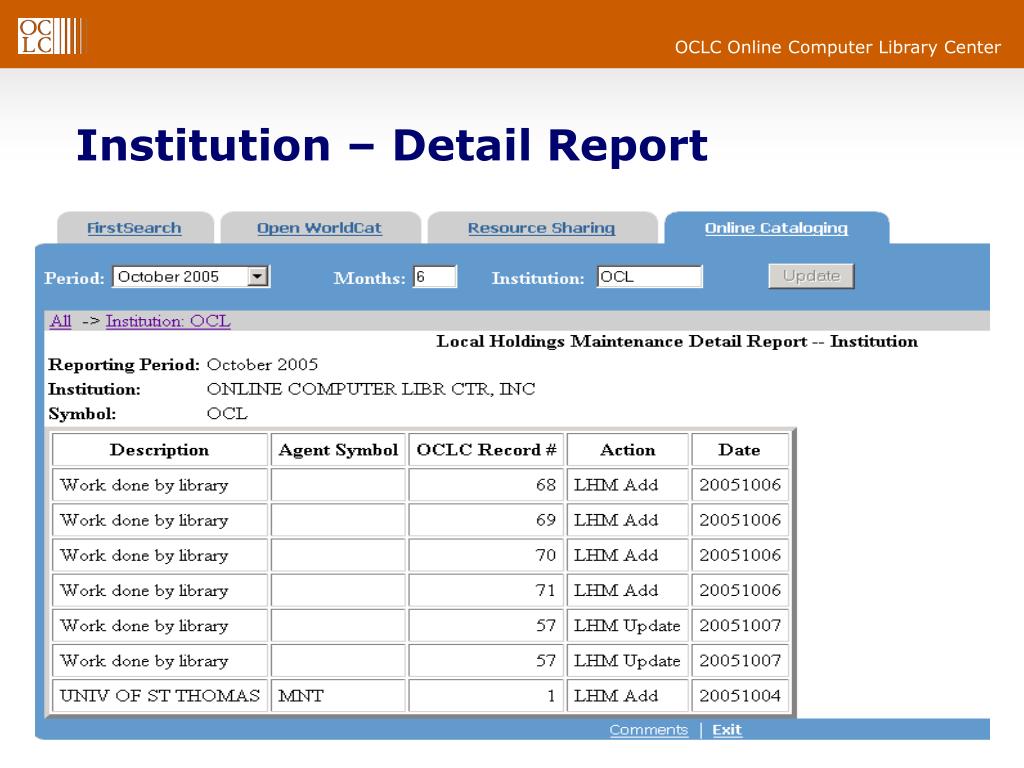Select the 20051004 date cell
The image size is (1024, 768).
pos(740,696)
